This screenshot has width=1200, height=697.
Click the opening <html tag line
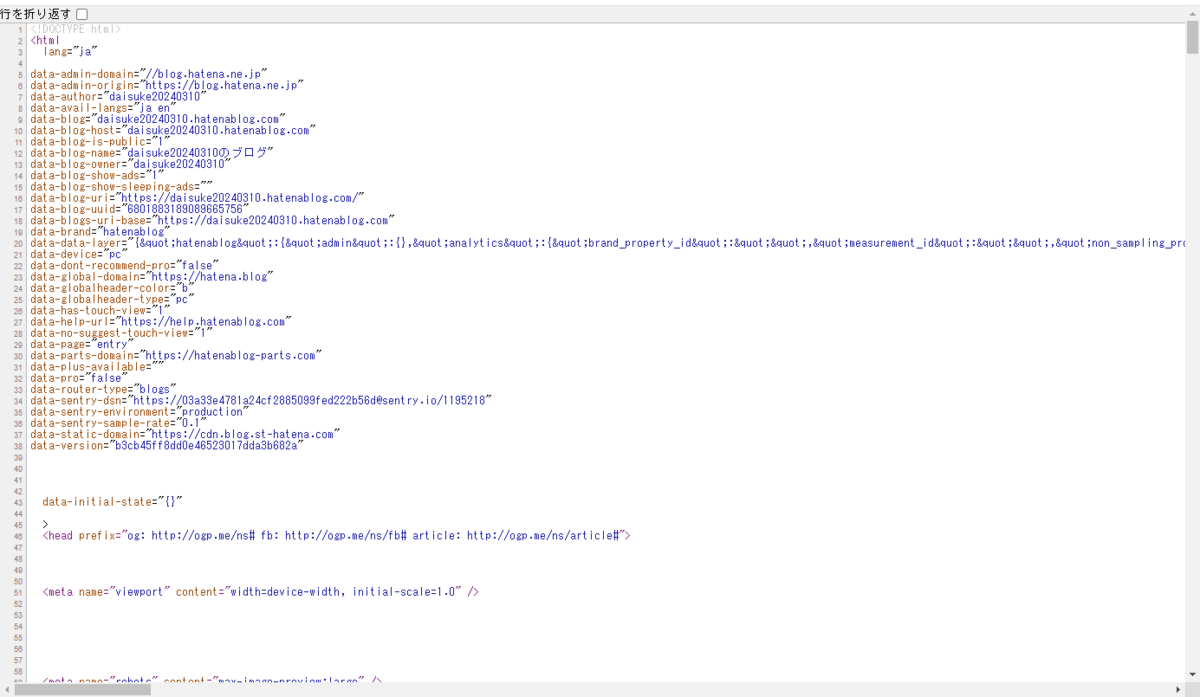pos(46,41)
